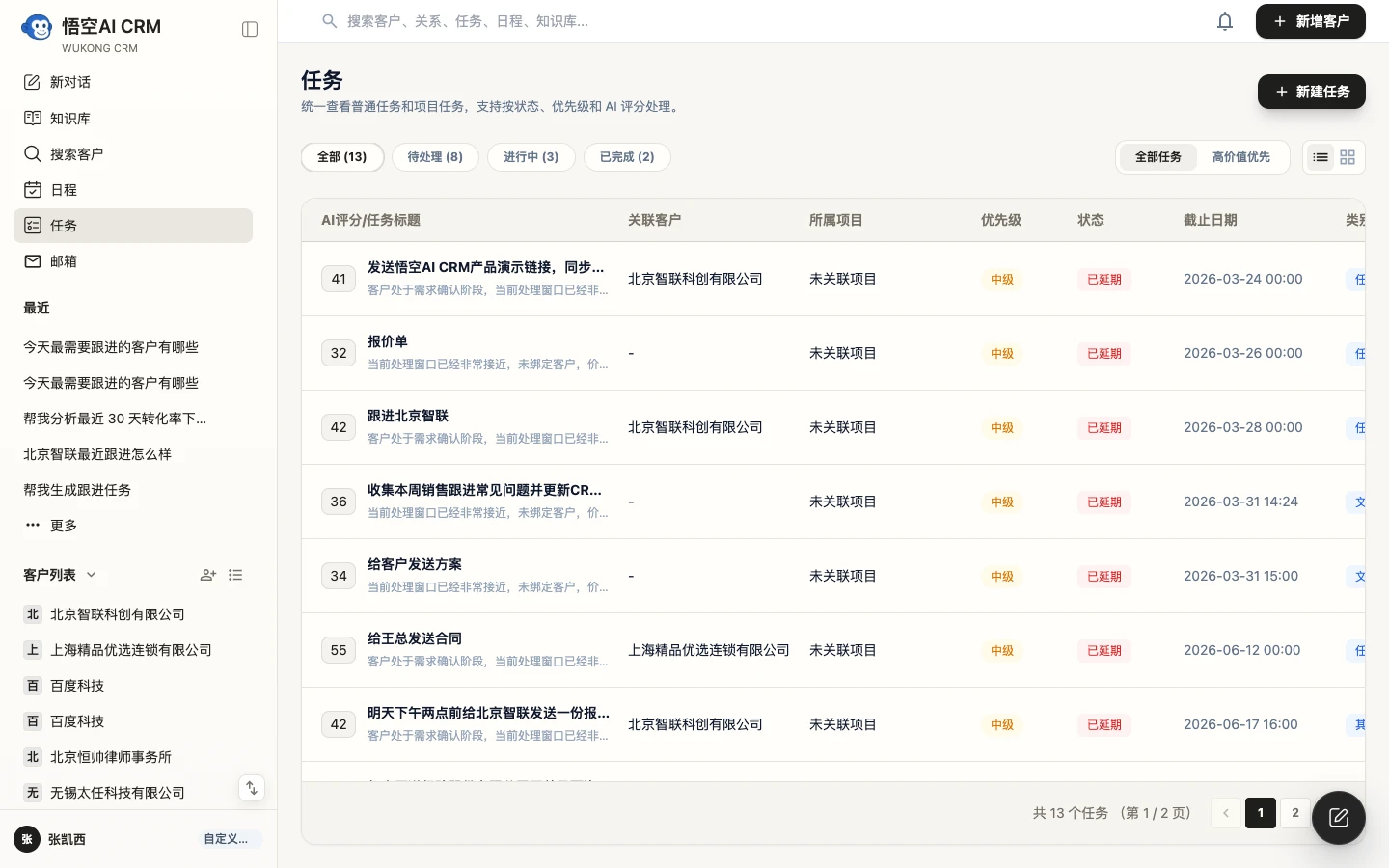This screenshot has width=1389, height=868.
Task: Open 知识库 in the sidebar
Action: [x=133, y=118]
